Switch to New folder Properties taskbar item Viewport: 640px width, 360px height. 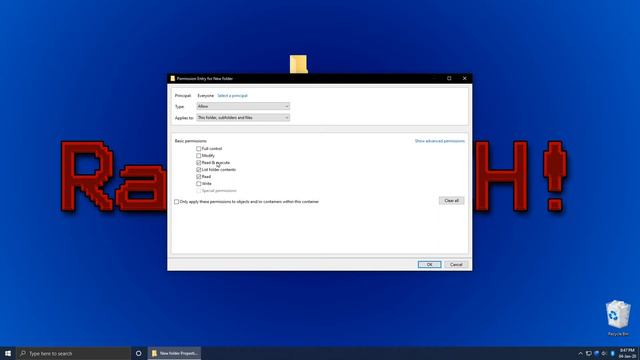pos(174,353)
